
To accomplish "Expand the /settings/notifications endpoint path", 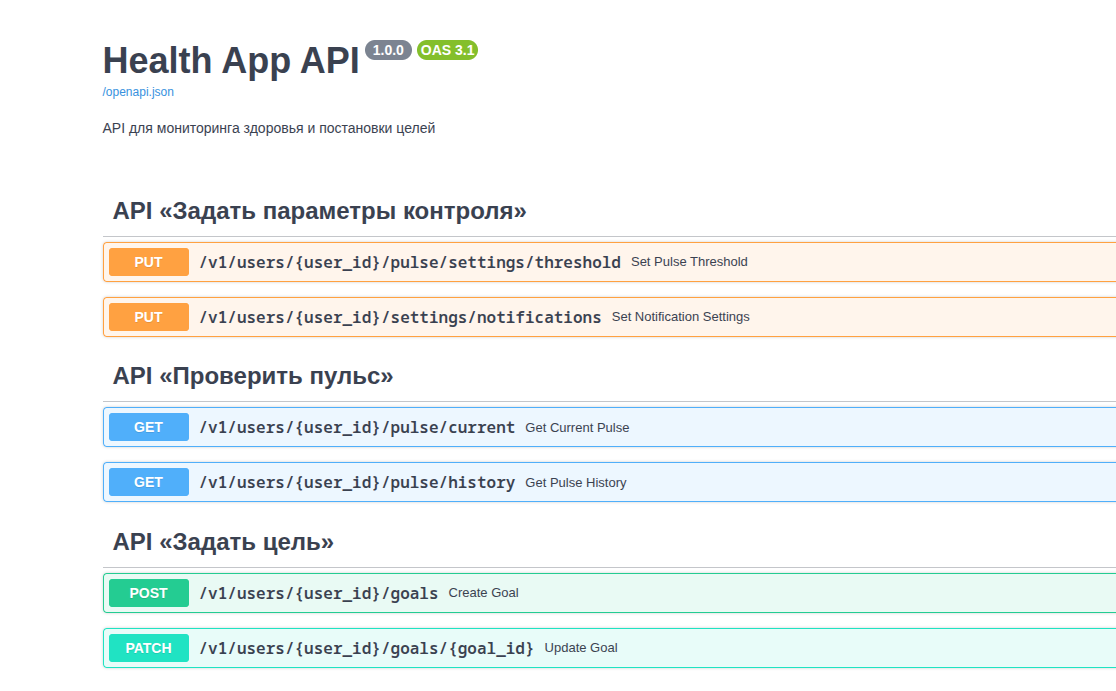I will (400, 317).
